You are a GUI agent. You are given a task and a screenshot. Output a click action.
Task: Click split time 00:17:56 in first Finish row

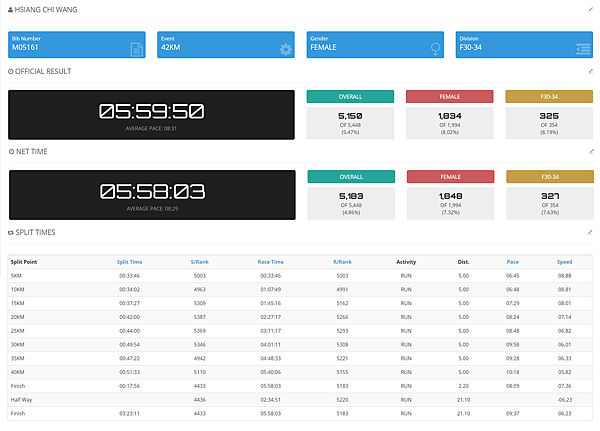point(129,386)
